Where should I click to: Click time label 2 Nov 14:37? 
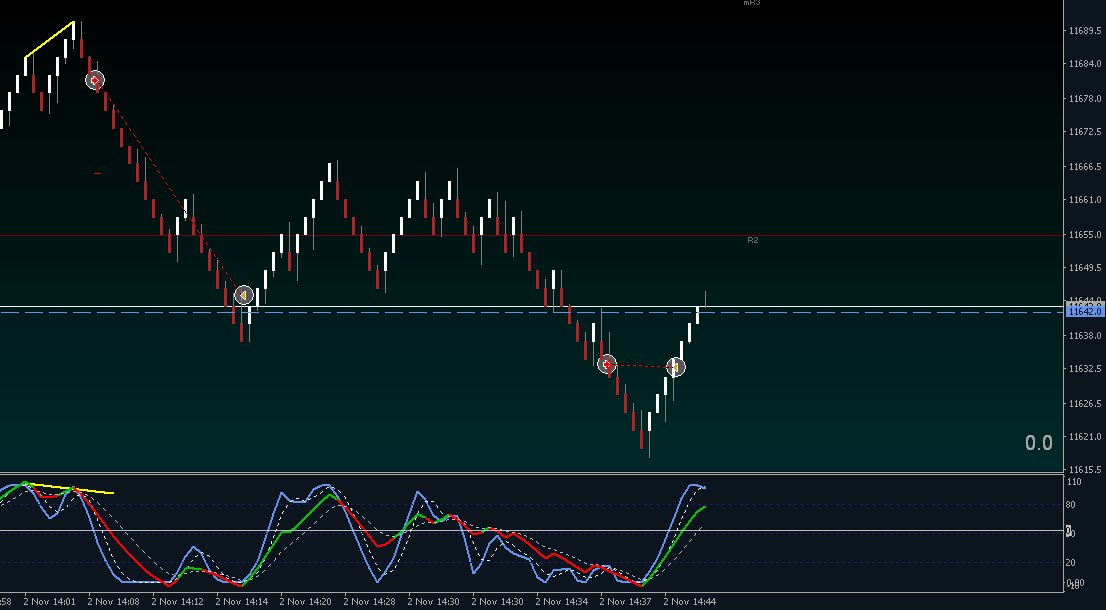click(626, 602)
